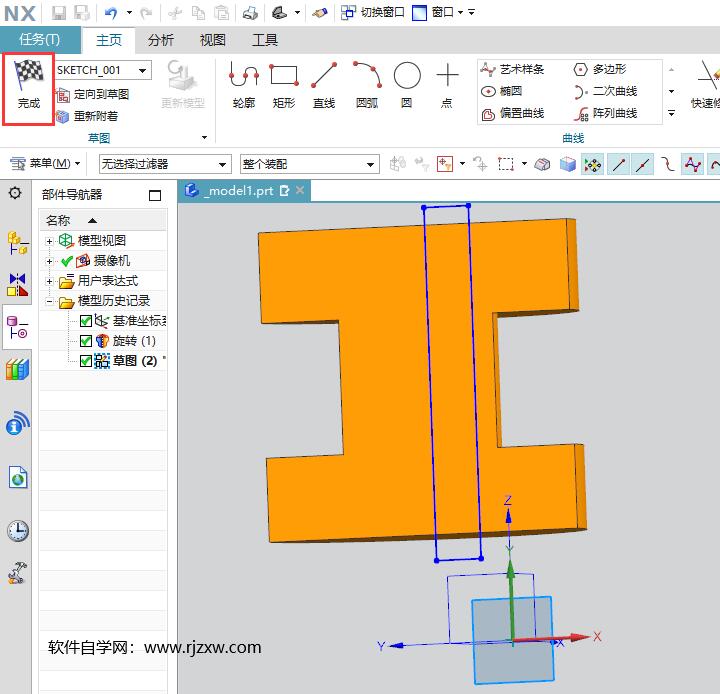Toggle the 草图 (2) checkbox
Image resolution: width=720 pixels, height=694 pixels.
point(86,361)
